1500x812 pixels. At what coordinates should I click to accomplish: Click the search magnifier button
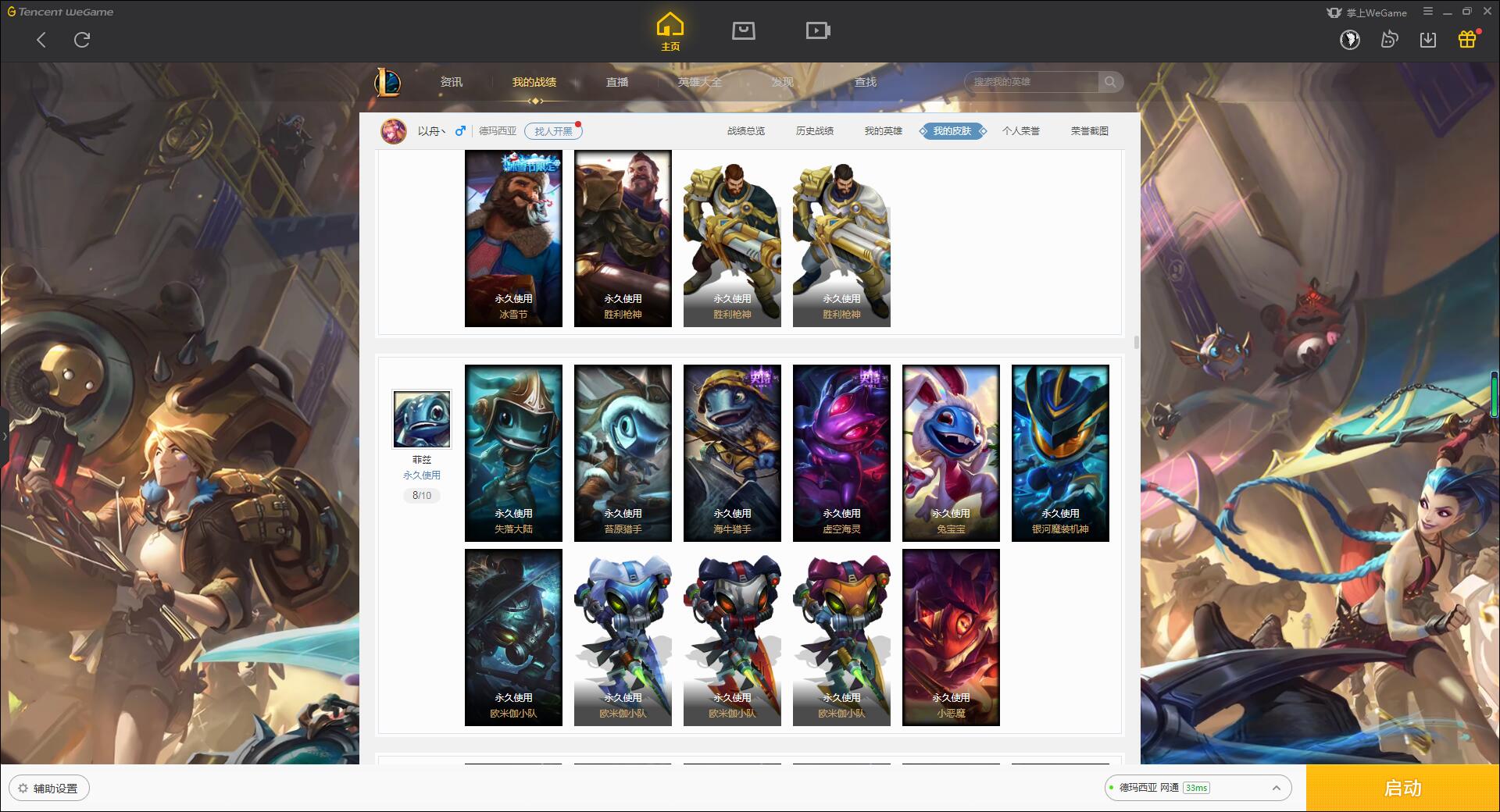pos(1110,82)
